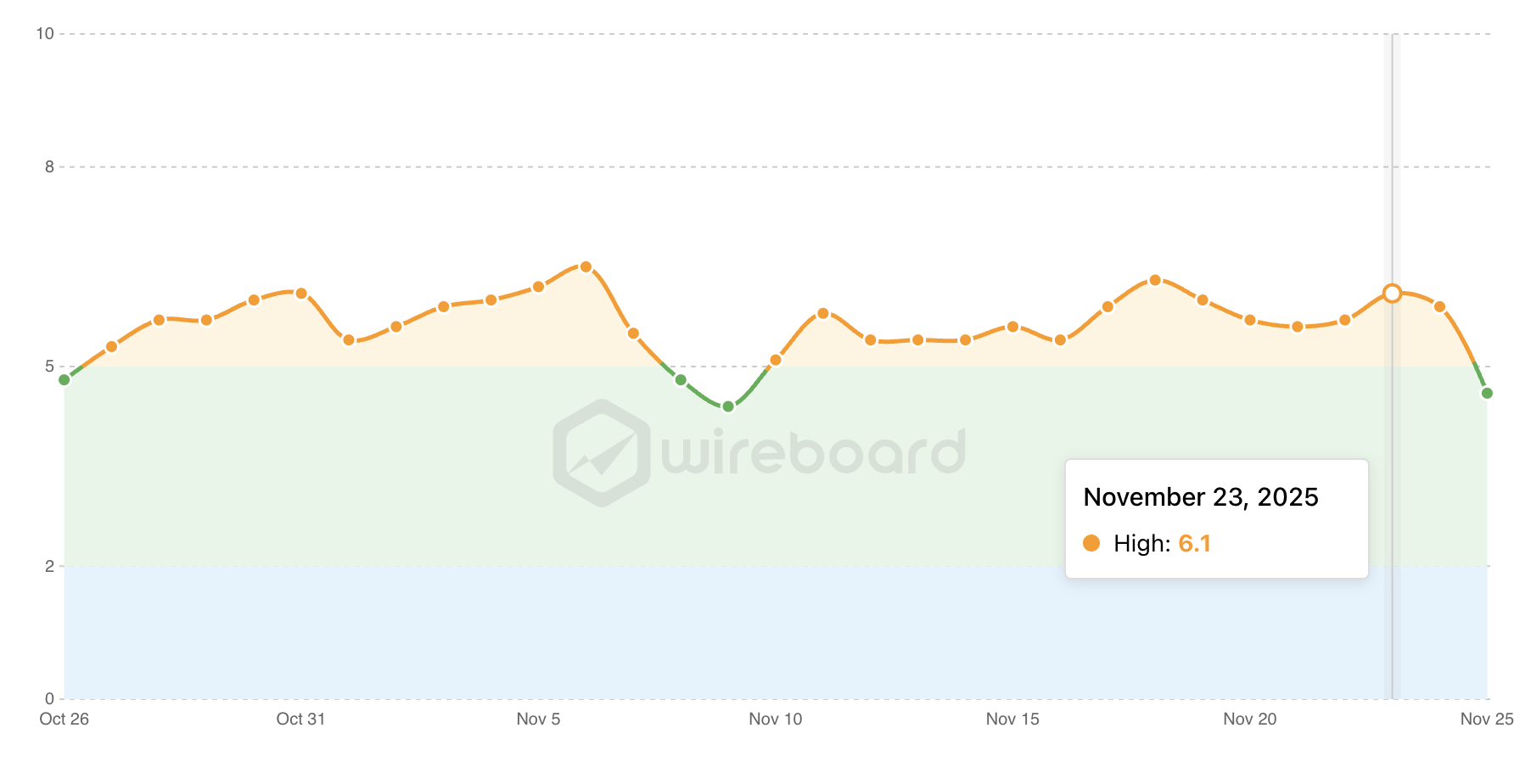Click the Oct 31 data point
Viewport: 1531px width, 784px height.
pos(301,294)
